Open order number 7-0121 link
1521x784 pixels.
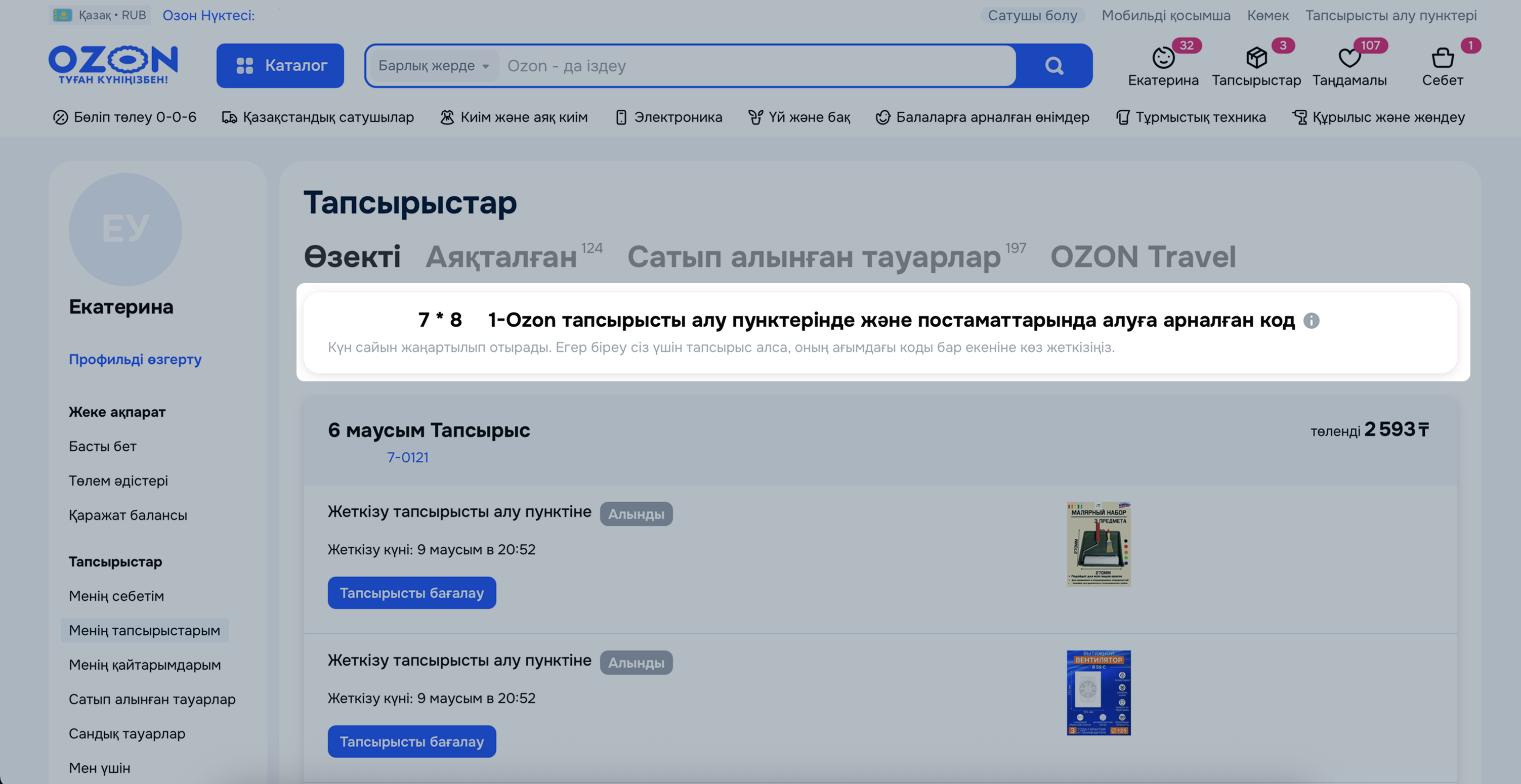407,458
